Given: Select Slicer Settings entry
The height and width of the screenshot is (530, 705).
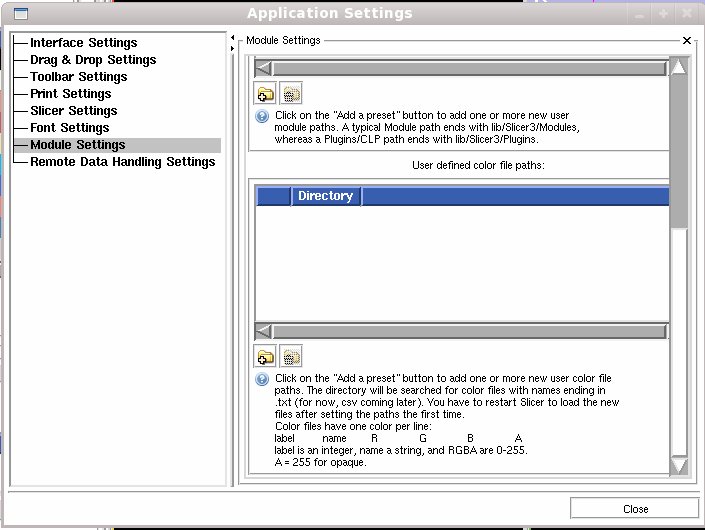Looking at the screenshot, I should 73,111.
